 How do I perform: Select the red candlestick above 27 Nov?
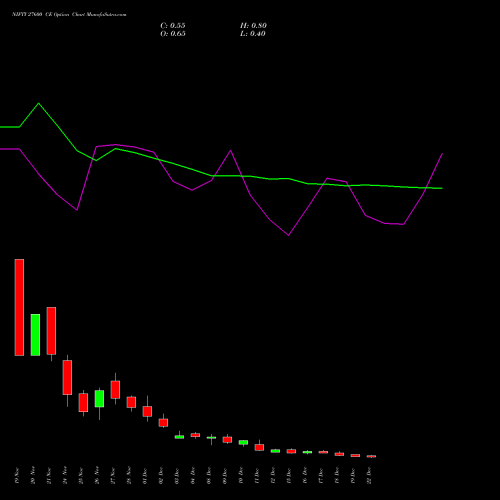click(115, 389)
